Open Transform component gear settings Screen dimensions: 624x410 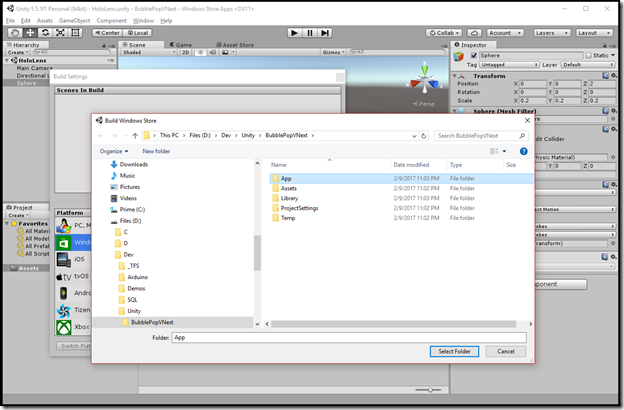tap(614, 76)
